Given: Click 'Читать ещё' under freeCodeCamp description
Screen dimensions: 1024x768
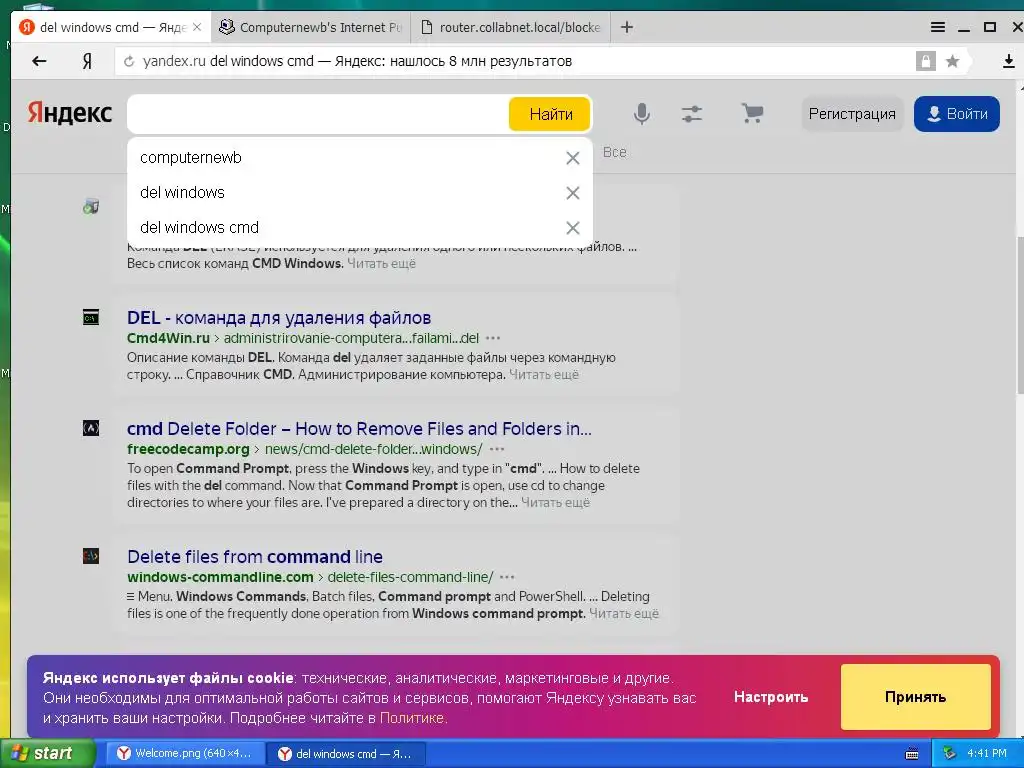Looking at the screenshot, I should click(x=555, y=503).
